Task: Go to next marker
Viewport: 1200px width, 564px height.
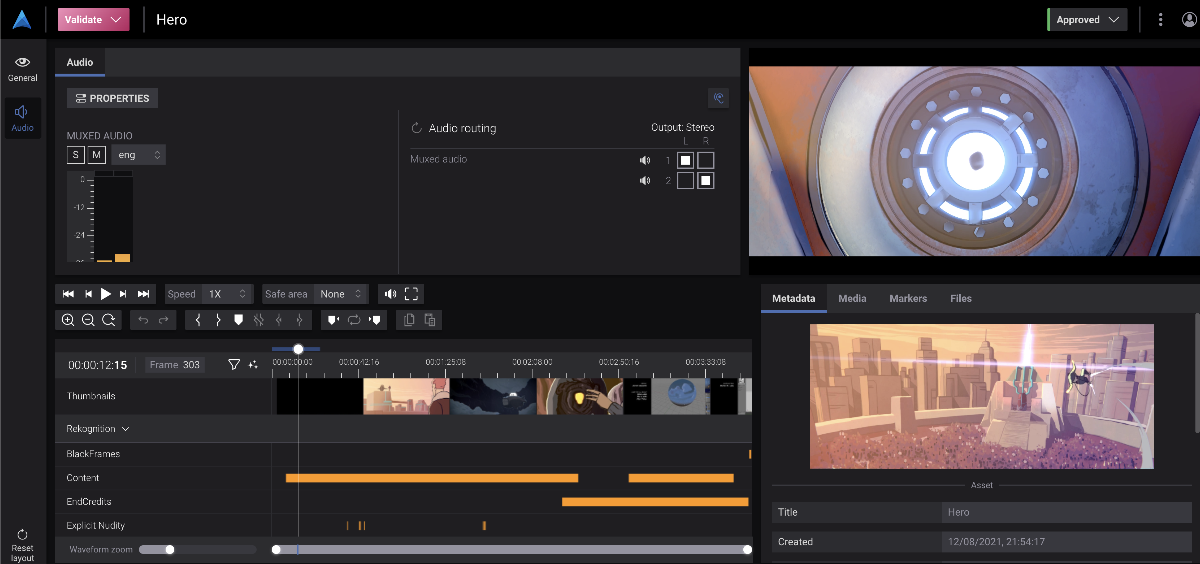Action: 375,320
